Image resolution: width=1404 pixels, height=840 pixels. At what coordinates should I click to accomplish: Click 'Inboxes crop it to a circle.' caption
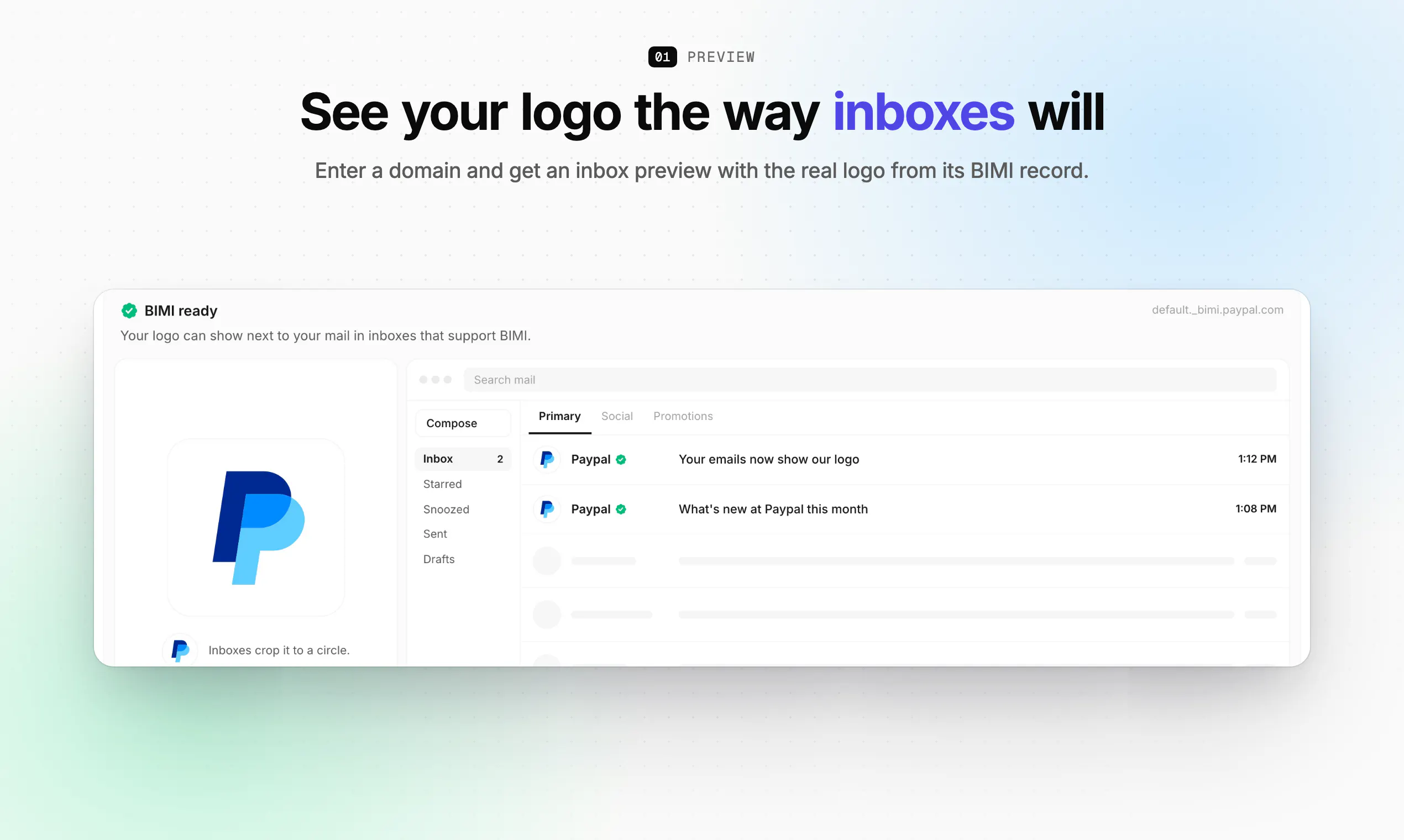click(x=279, y=650)
